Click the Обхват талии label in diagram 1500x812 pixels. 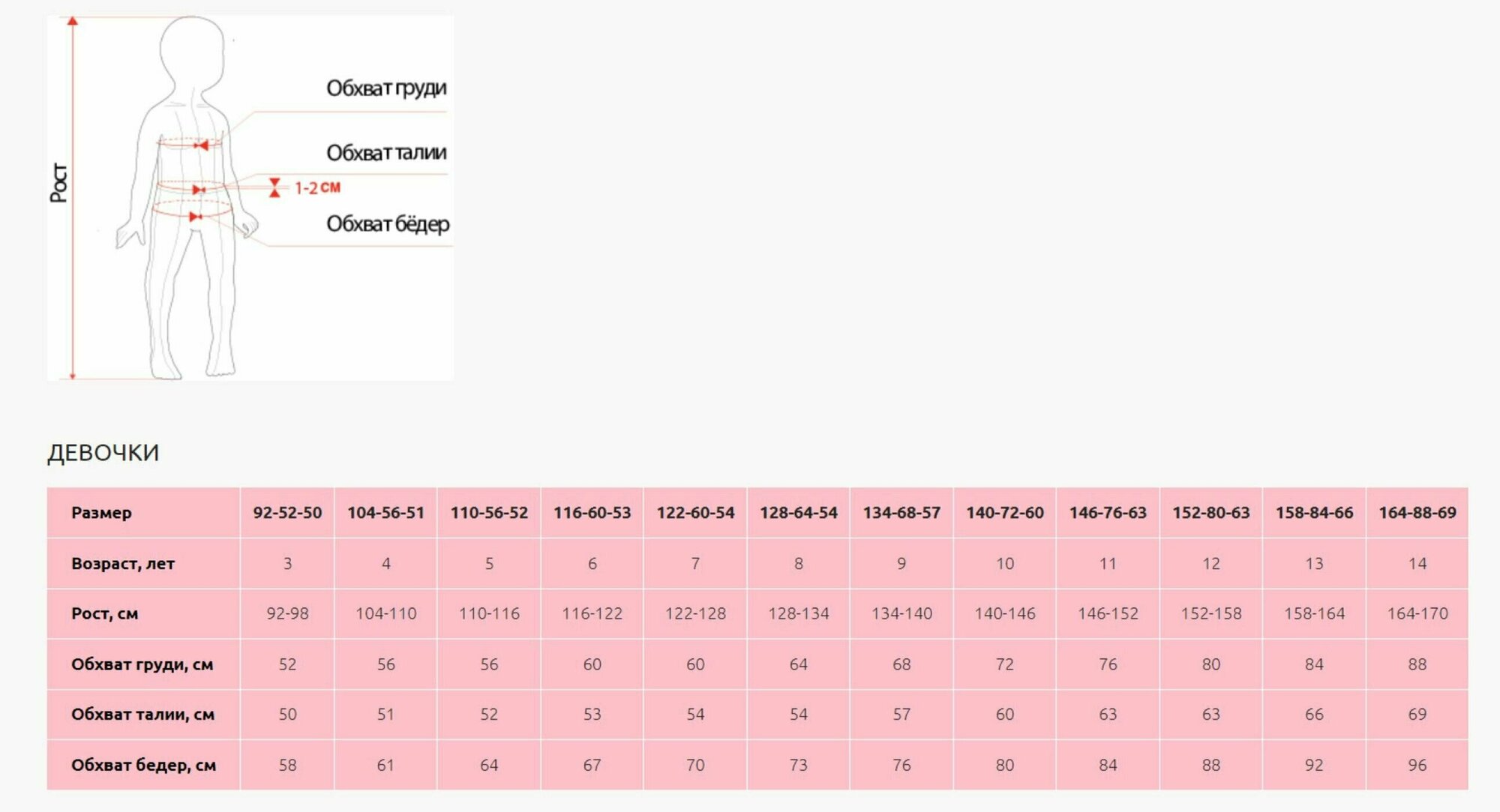(386, 153)
